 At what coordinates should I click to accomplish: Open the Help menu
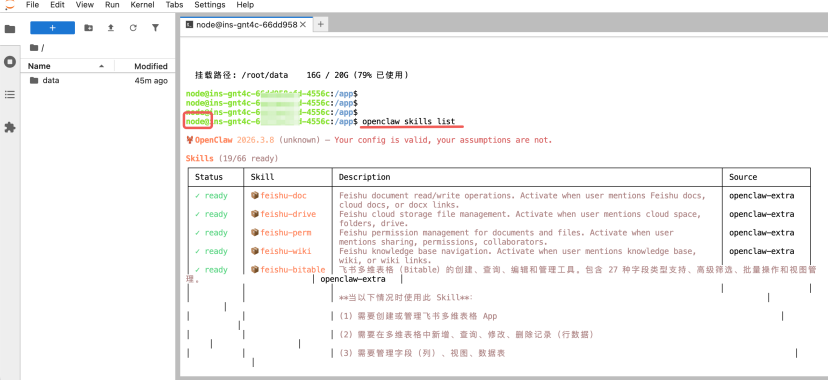tap(245, 5)
